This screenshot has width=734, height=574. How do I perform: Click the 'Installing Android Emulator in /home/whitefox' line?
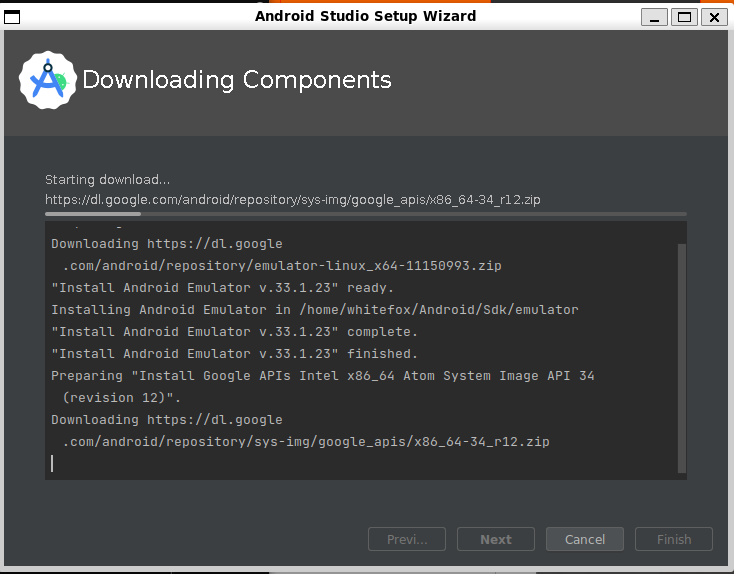[315, 310]
